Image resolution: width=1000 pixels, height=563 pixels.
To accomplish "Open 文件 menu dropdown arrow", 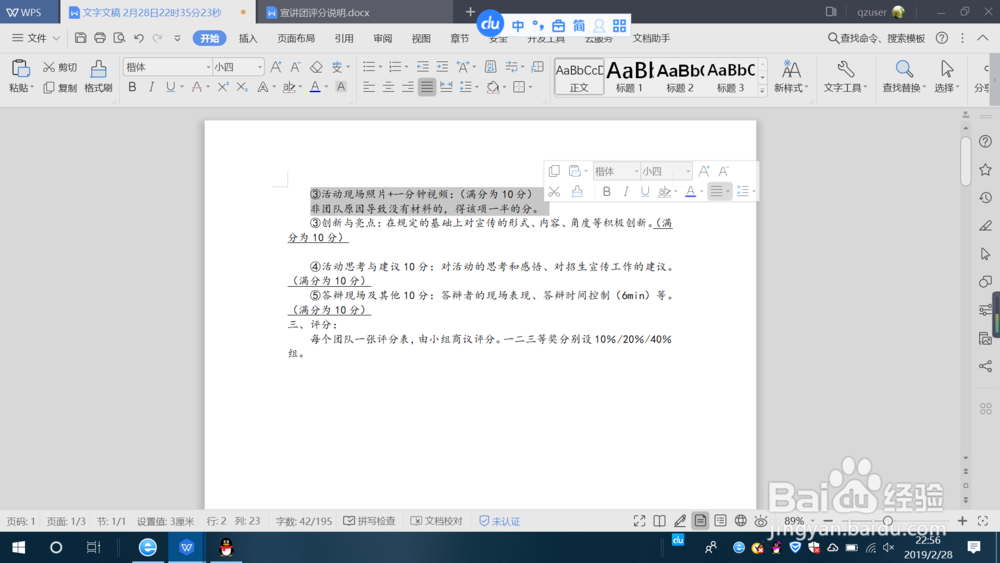I will click(x=56, y=38).
